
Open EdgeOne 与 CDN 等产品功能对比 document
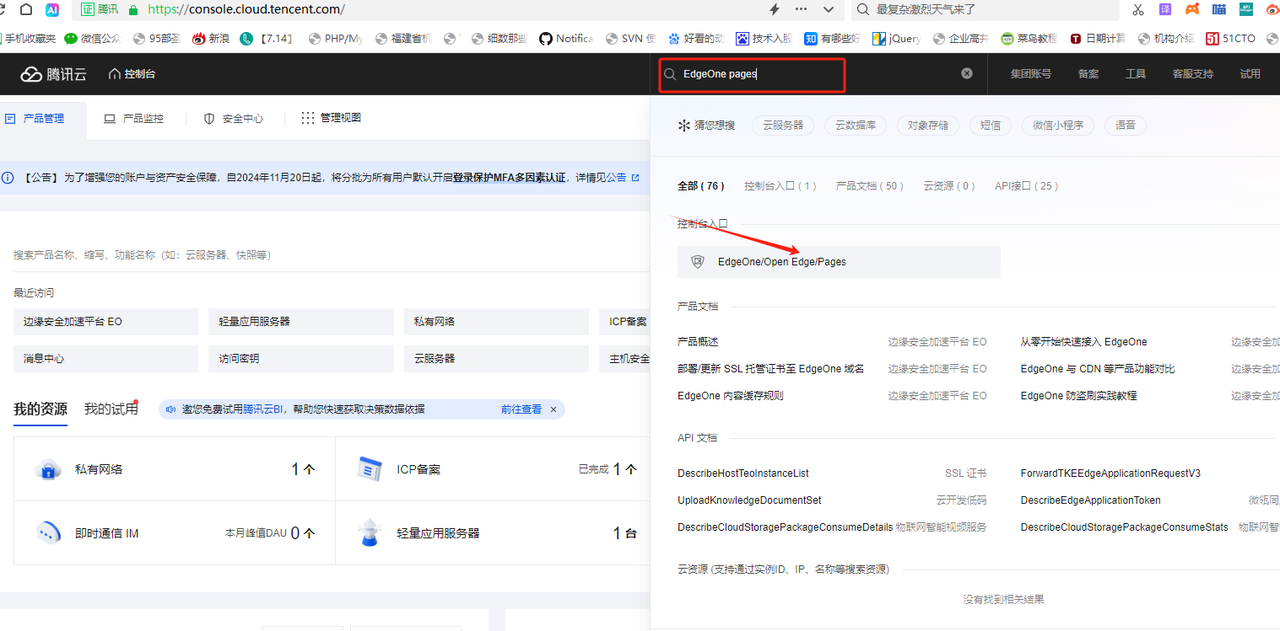1098,369
